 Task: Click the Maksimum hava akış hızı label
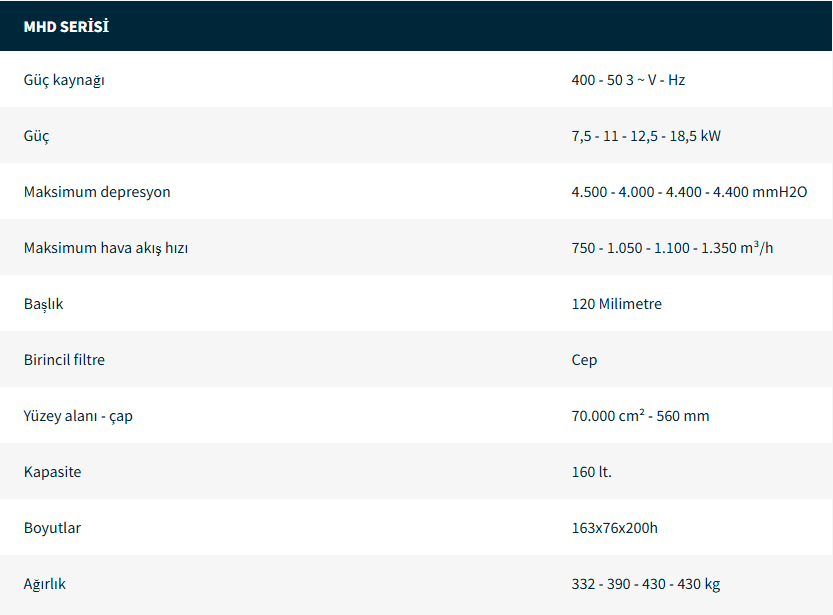click(x=106, y=248)
